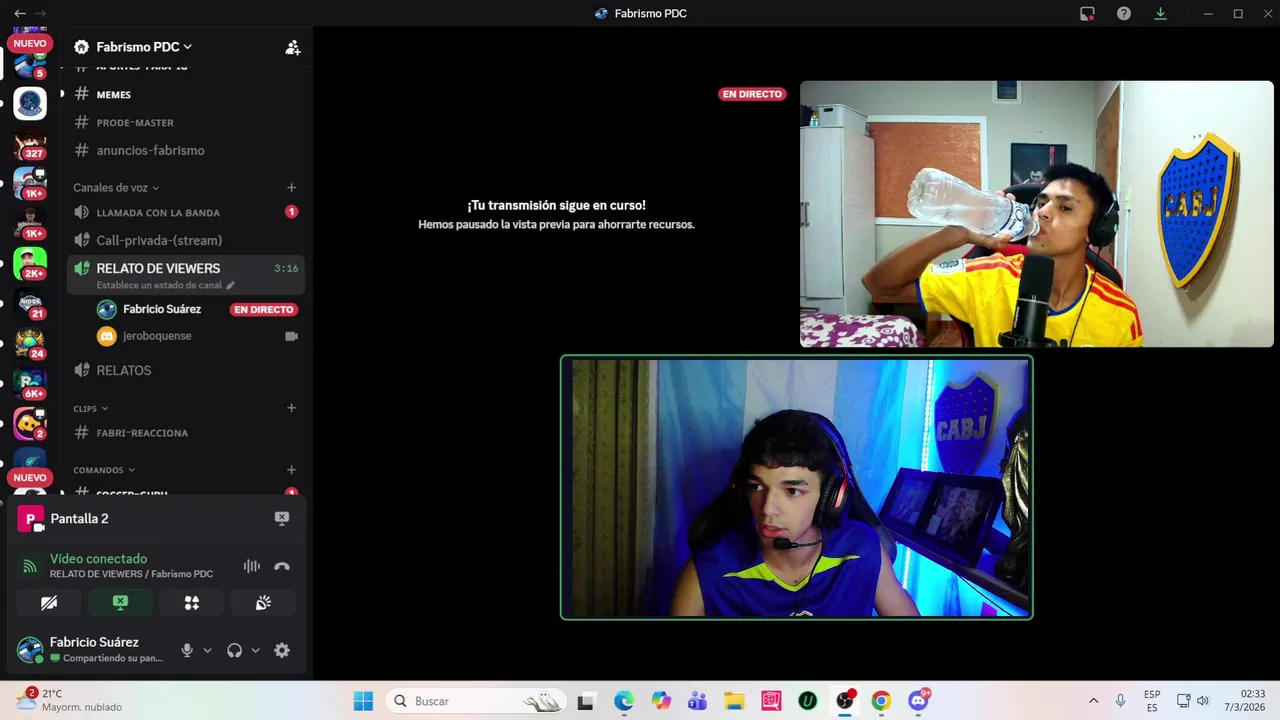Screen dimensions: 1280x720
Task: Toggle screen share button
Action: tap(120, 602)
